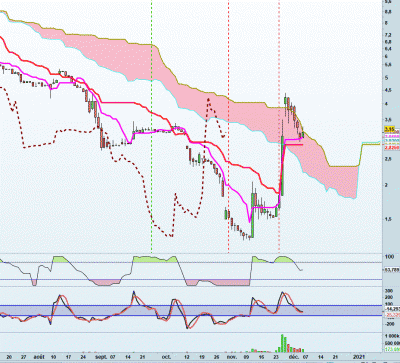Click the 17 date label on time axis
Viewport: 400px width, 363px height.
68,357
